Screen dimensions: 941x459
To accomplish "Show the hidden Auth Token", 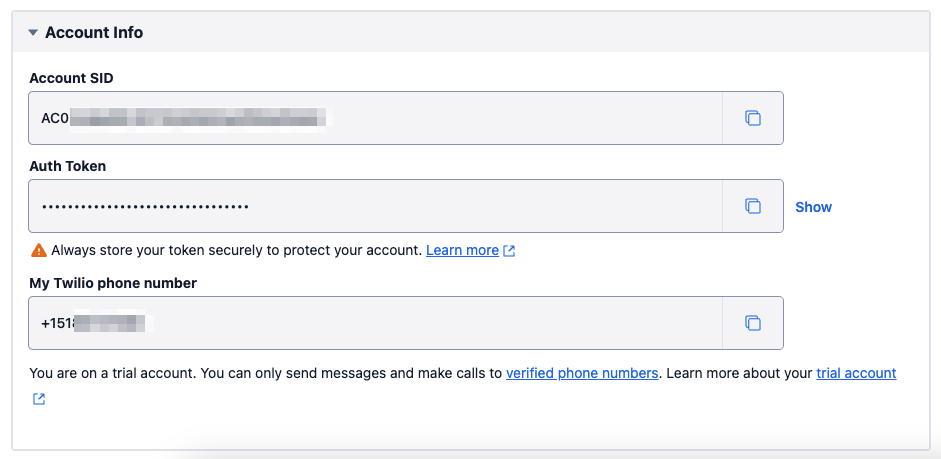I will coord(813,207).
